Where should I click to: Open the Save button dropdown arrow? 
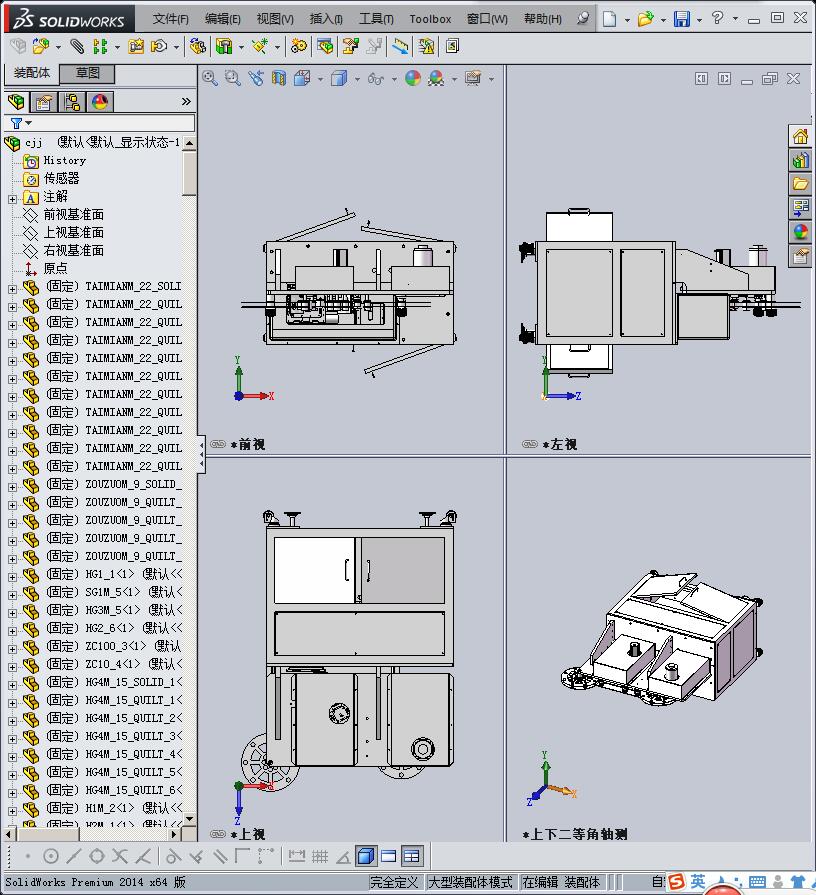click(699, 20)
